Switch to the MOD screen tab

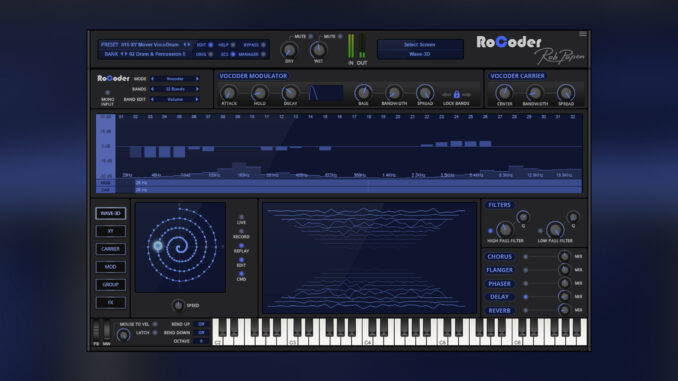tap(111, 267)
